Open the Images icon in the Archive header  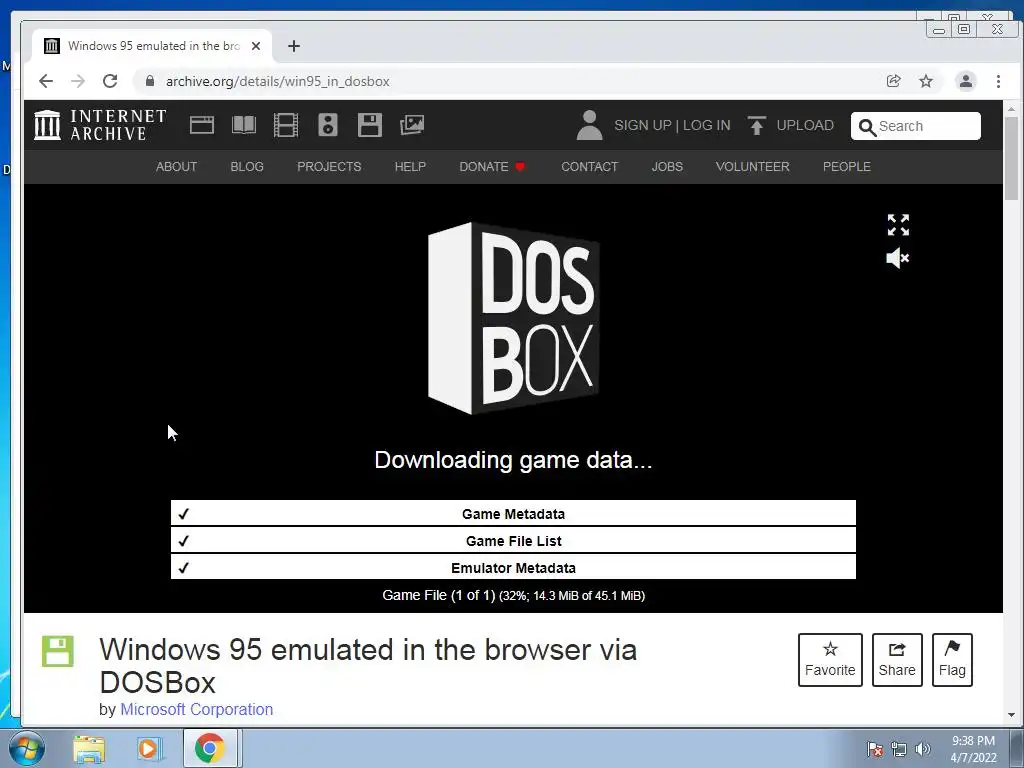(412, 125)
